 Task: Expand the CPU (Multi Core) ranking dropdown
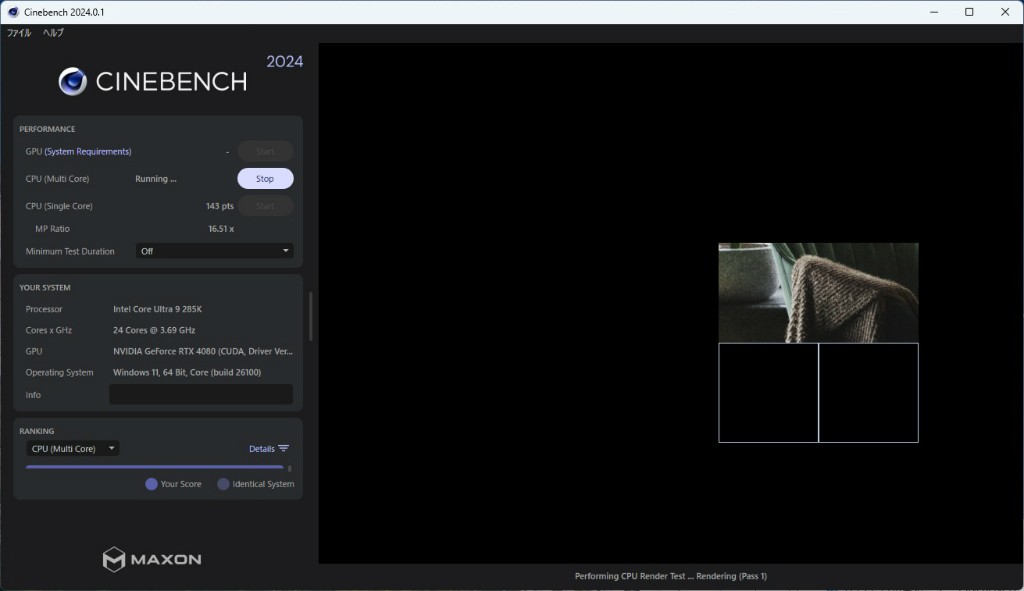pos(72,449)
